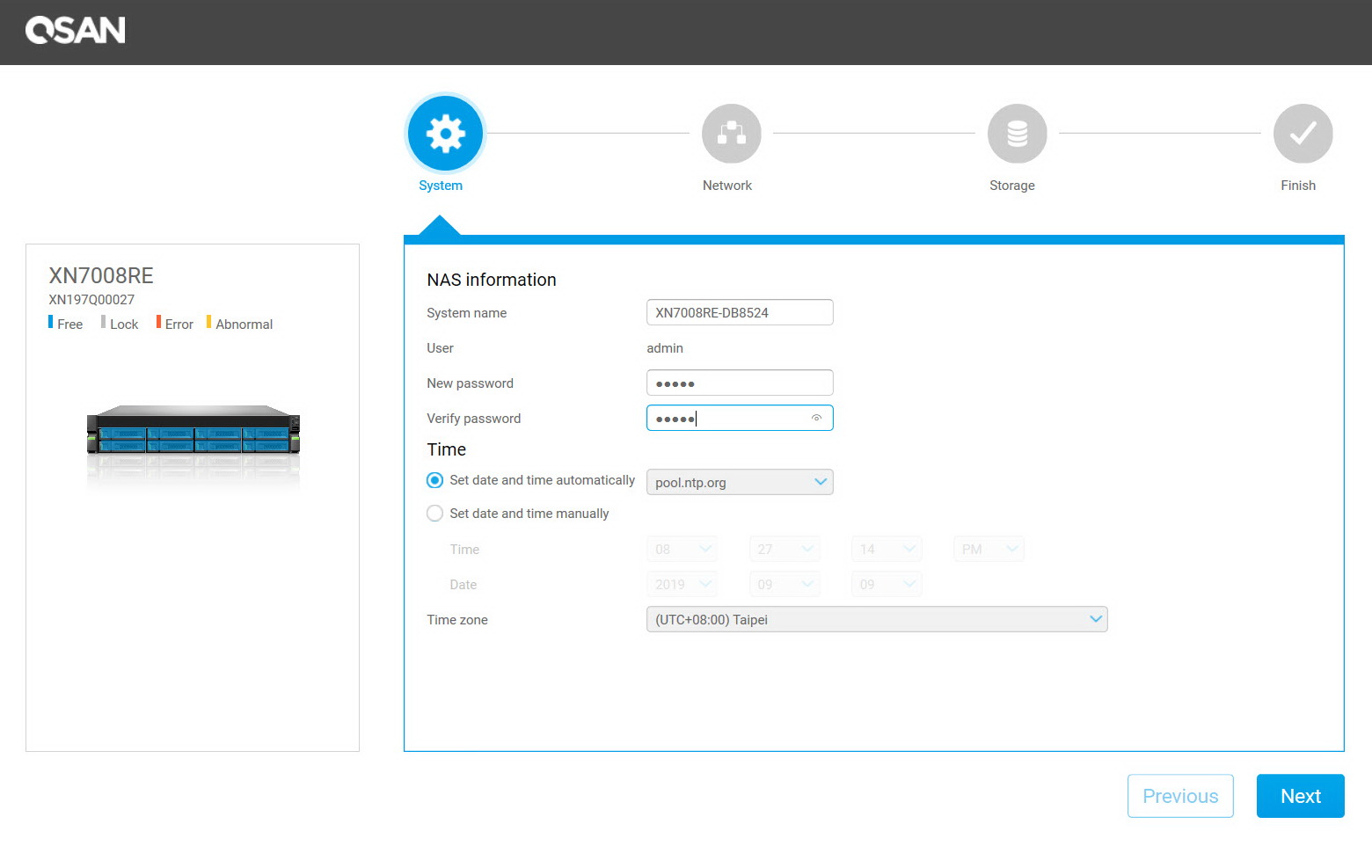
Task: Click the Time zone label
Action: (457, 620)
